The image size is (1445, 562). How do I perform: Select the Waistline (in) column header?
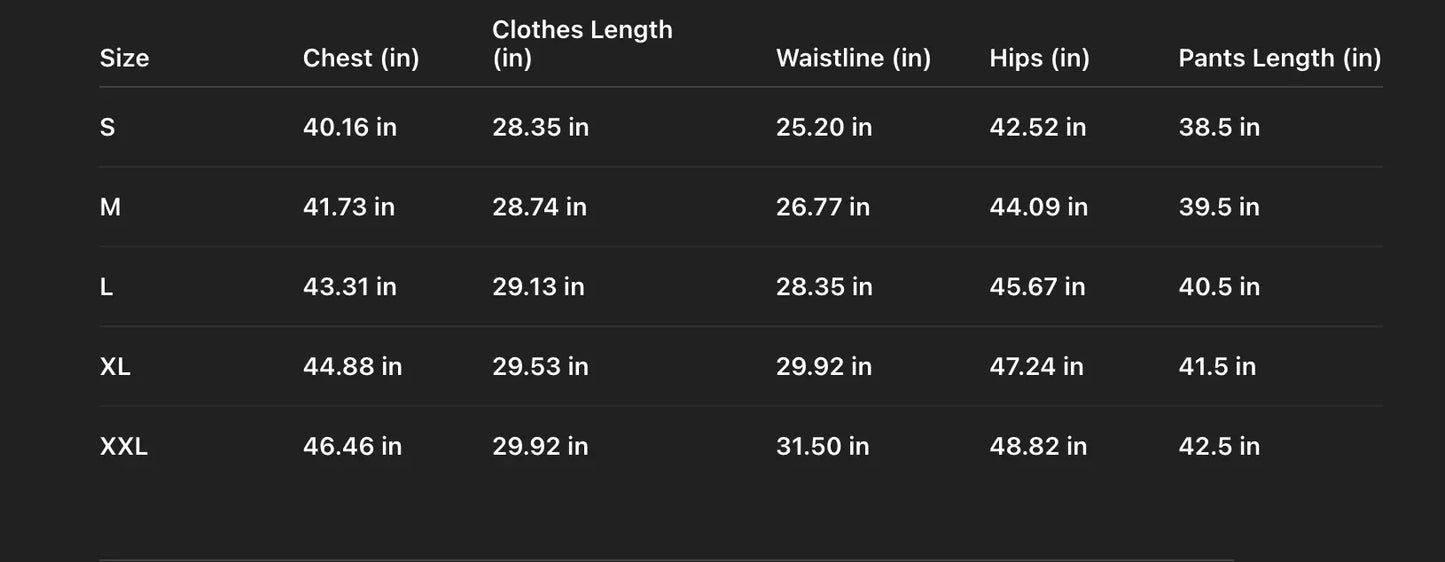(853, 58)
